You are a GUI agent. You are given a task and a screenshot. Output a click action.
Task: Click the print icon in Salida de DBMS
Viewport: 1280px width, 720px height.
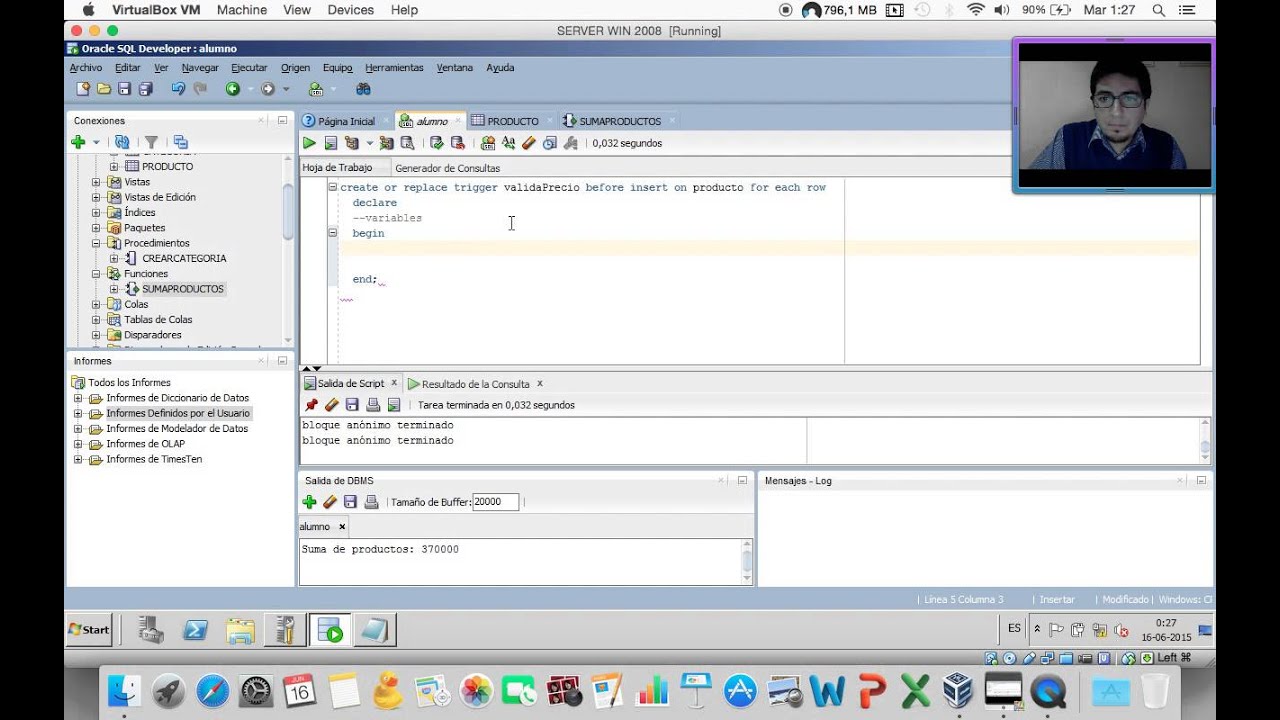pyautogui.click(x=371, y=502)
